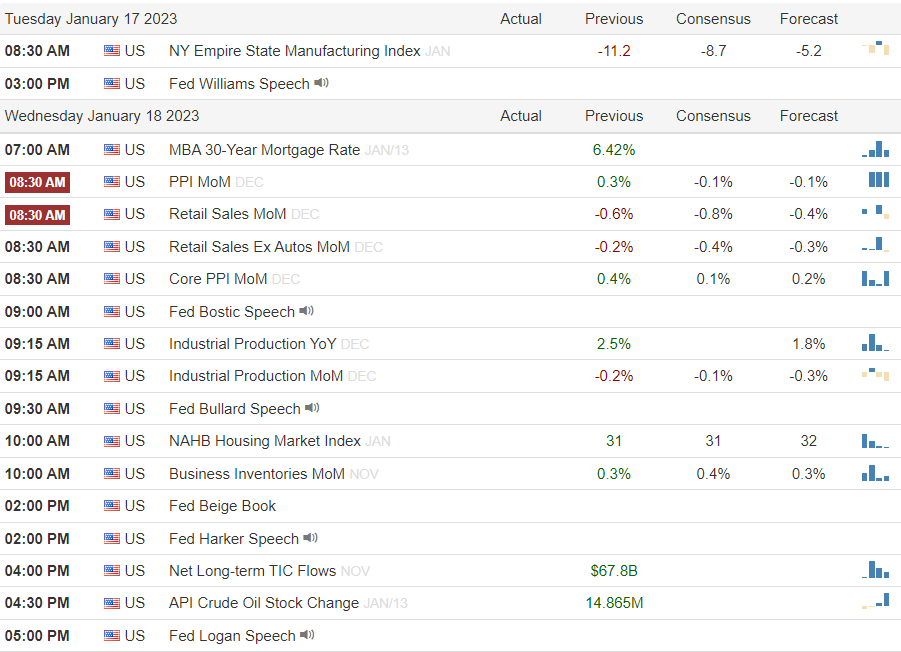Open mini chart for NAHB Housing Market Index
This screenshot has width=901, height=652.
(875, 441)
